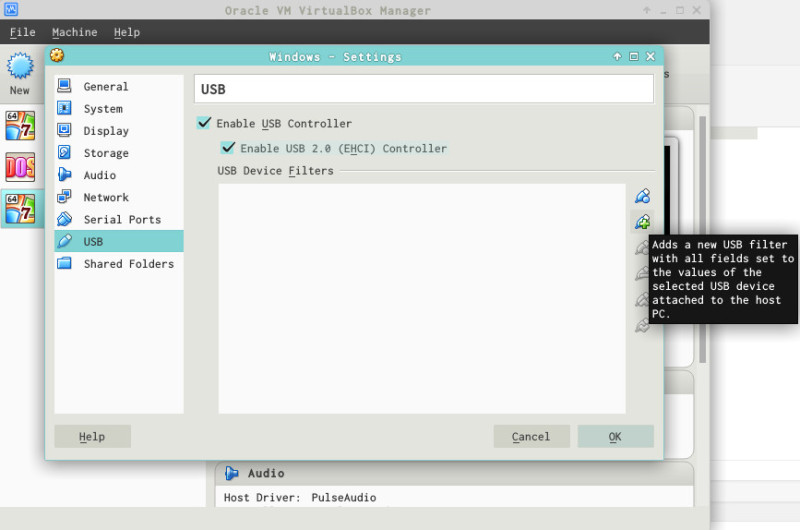Add USB filter from attached host device
The height and width of the screenshot is (530, 800).
click(642, 221)
